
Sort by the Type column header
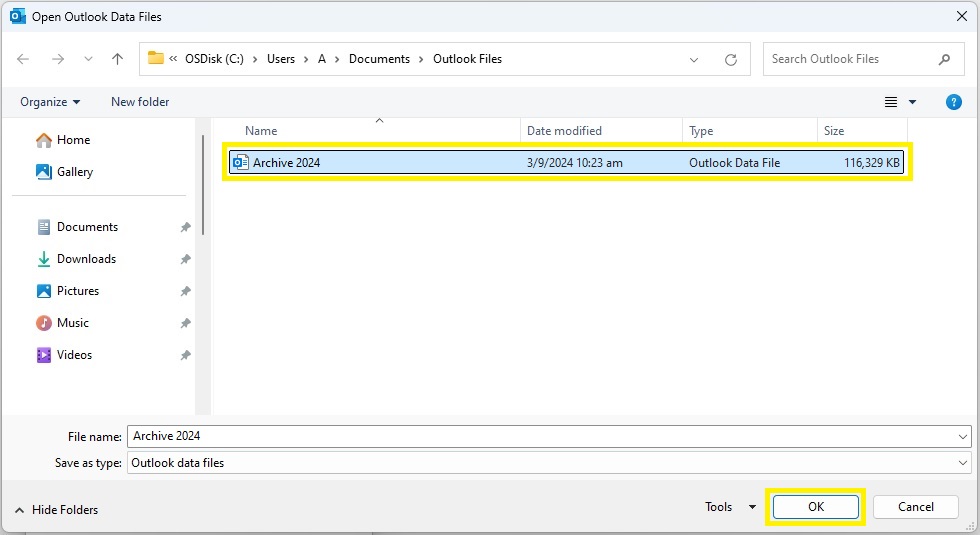tap(701, 131)
